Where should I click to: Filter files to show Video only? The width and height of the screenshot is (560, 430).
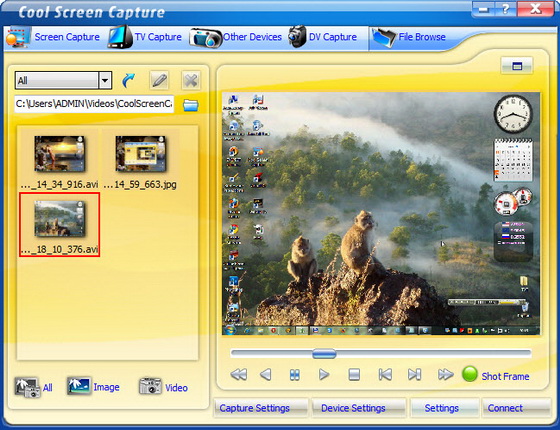163,387
